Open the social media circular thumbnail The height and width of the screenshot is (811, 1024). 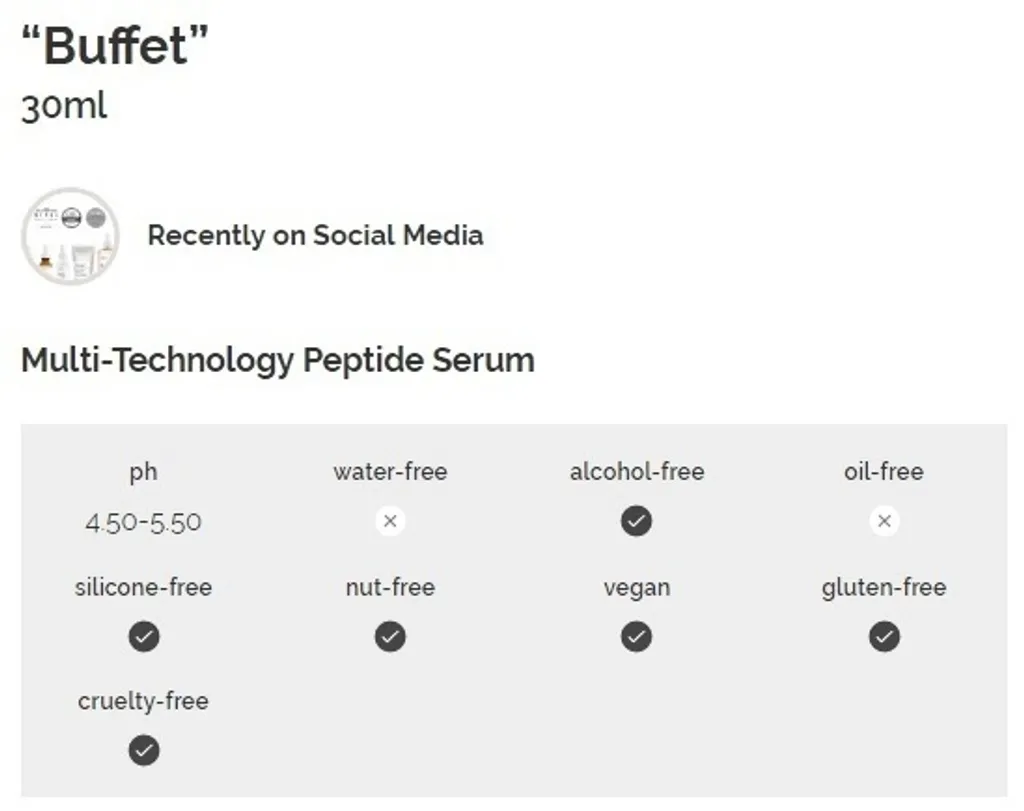coord(70,236)
